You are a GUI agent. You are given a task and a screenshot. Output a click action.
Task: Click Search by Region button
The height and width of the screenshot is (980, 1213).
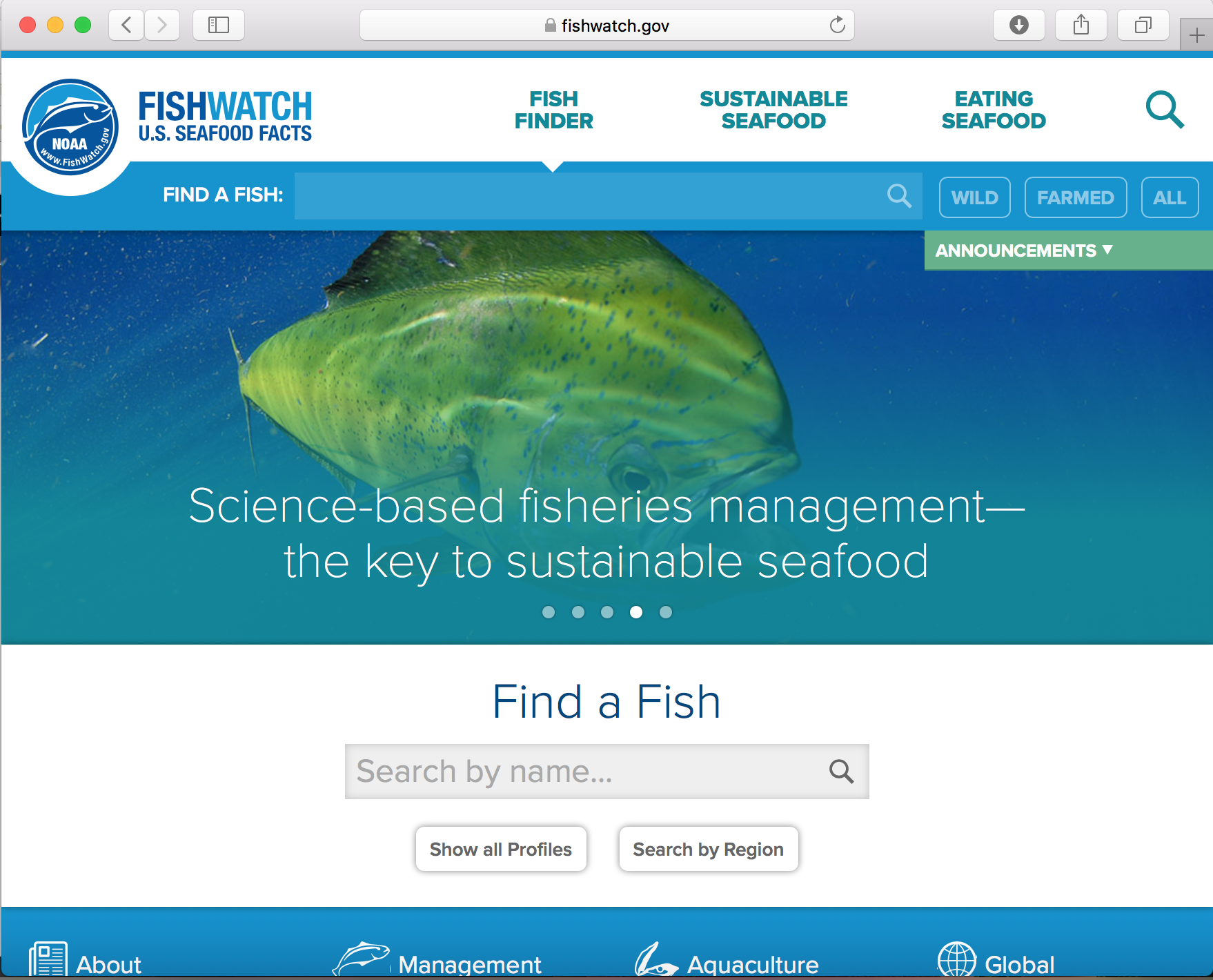click(709, 849)
